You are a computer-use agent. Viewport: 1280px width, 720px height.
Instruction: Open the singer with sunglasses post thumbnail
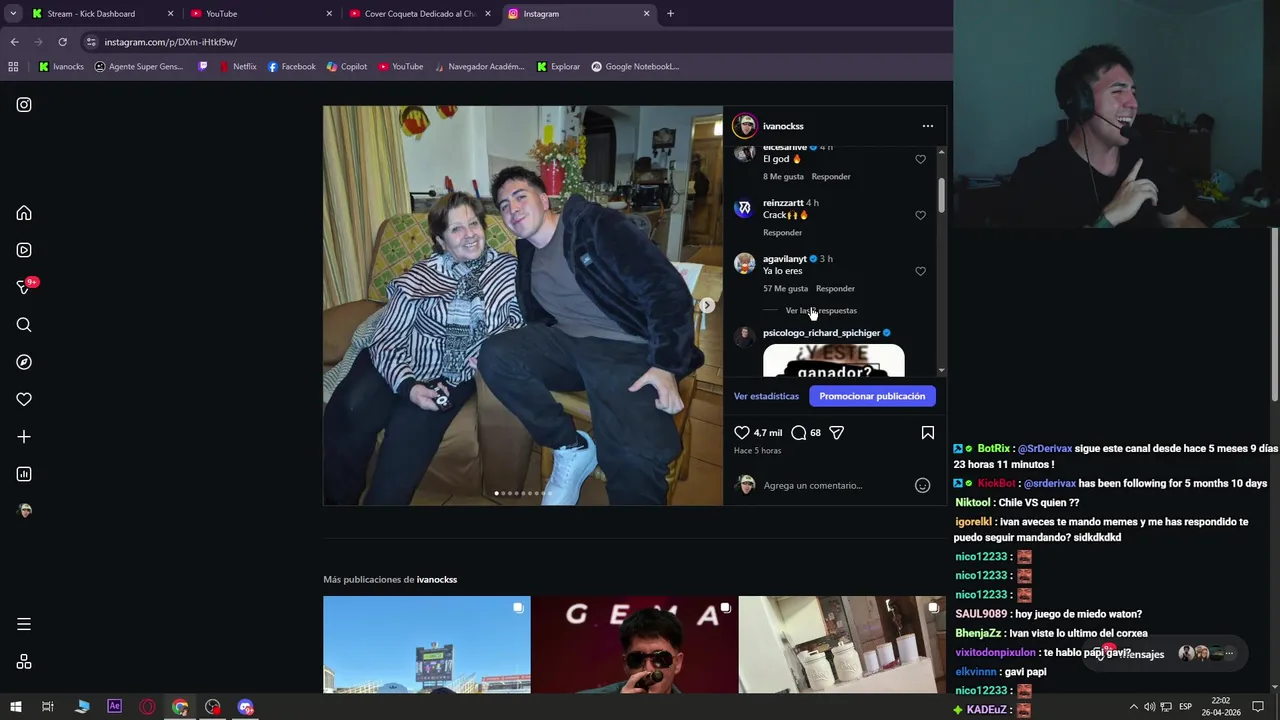[634, 645]
